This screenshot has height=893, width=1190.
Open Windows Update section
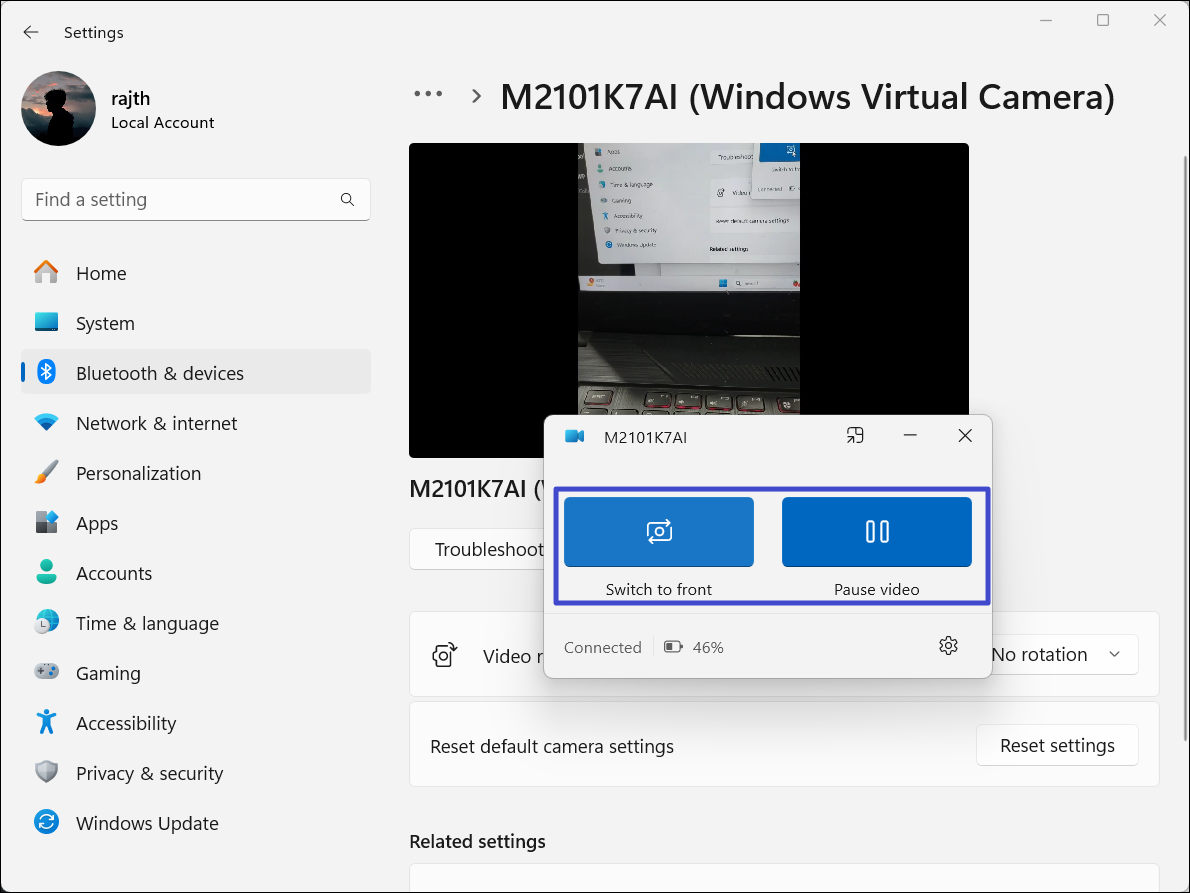coord(146,823)
